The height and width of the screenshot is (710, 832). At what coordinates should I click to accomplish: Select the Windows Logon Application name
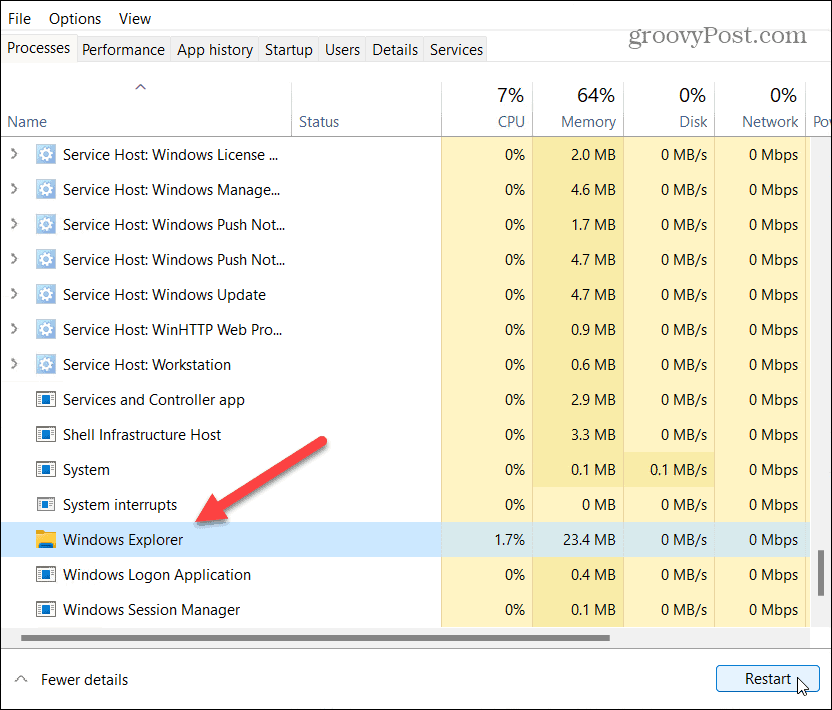(157, 575)
